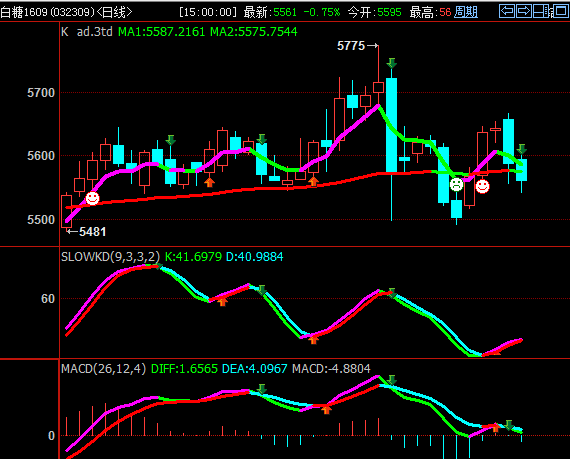The height and width of the screenshot is (459, 570).
Task: Click the red smiley near 5481 low
Action: [x=92, y=198]
